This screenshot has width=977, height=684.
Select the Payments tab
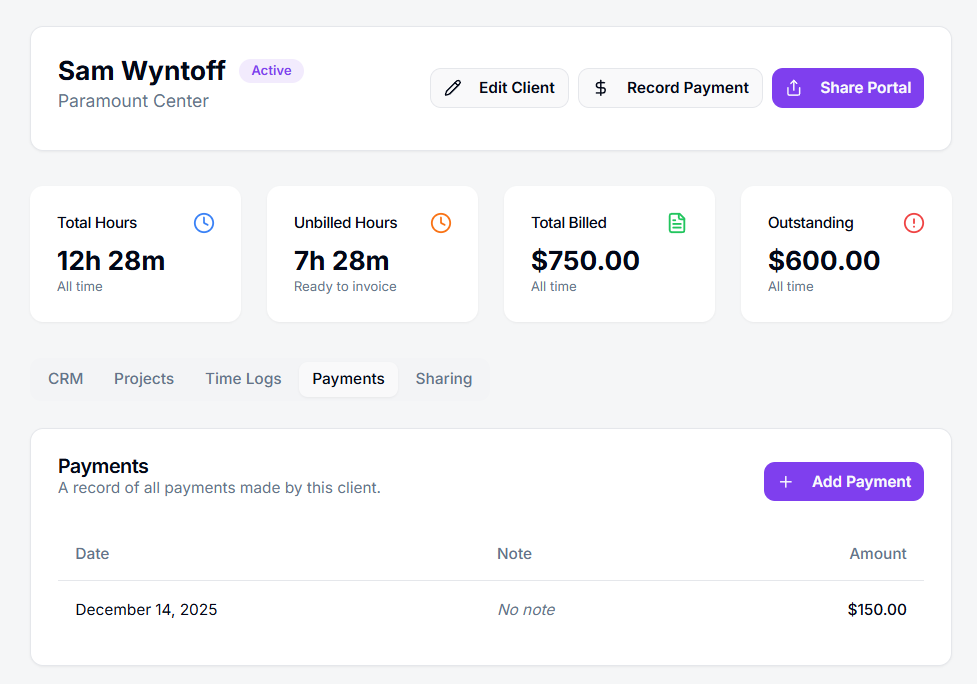click(x=348, y=379)
